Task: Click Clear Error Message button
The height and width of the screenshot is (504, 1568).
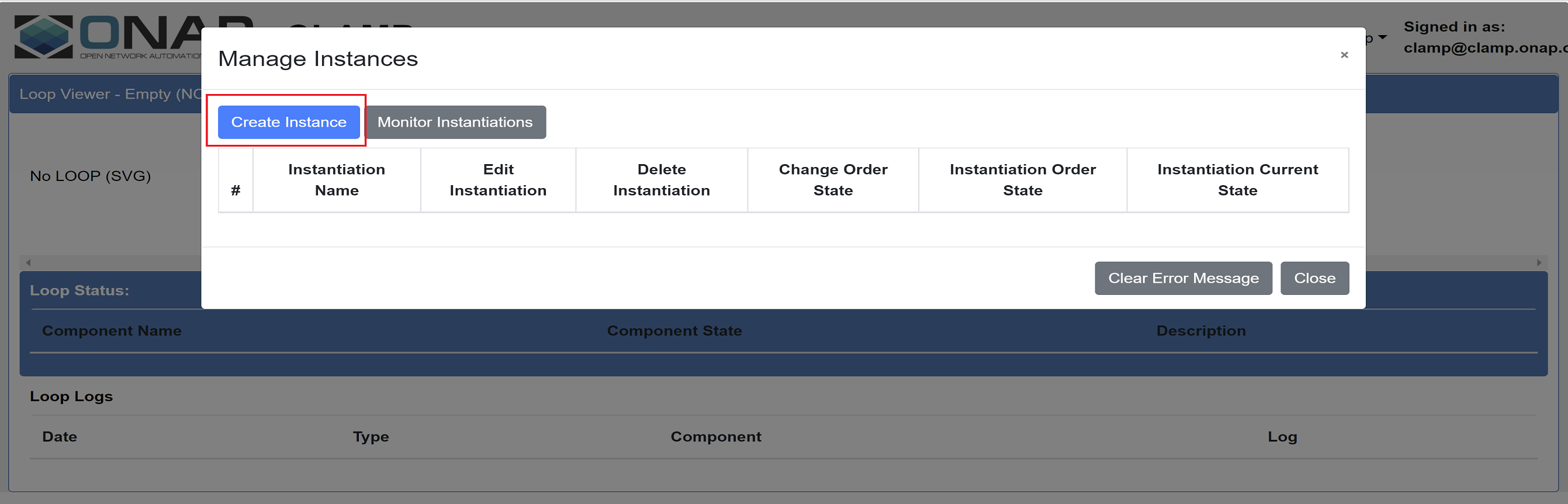Action: tap(1183, 279)
